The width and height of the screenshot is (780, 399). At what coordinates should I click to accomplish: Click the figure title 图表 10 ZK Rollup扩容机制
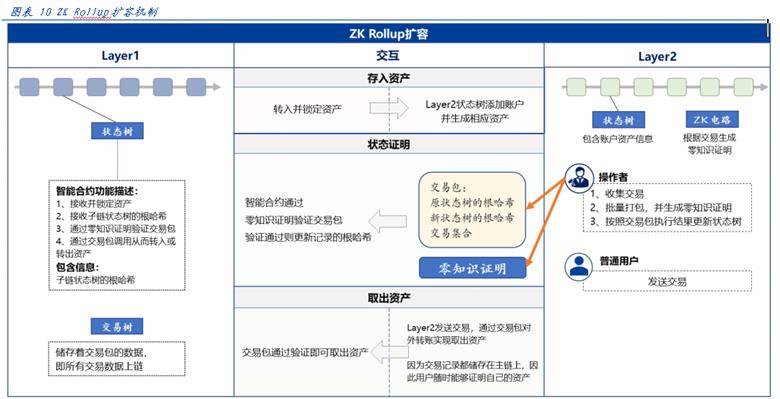[x=84, y=12]
